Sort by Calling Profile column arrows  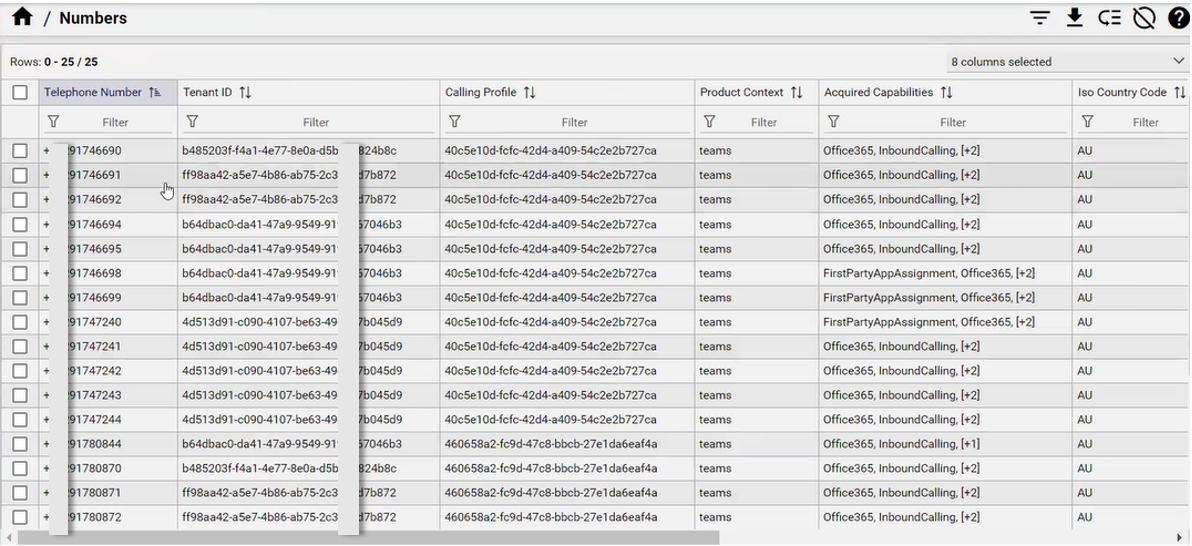[x=530, y=93]
